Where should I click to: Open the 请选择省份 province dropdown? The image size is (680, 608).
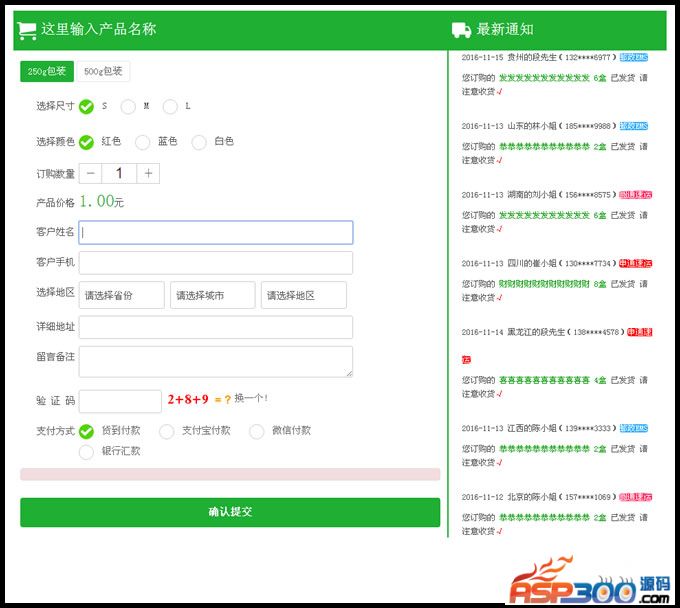coord(121,295)
